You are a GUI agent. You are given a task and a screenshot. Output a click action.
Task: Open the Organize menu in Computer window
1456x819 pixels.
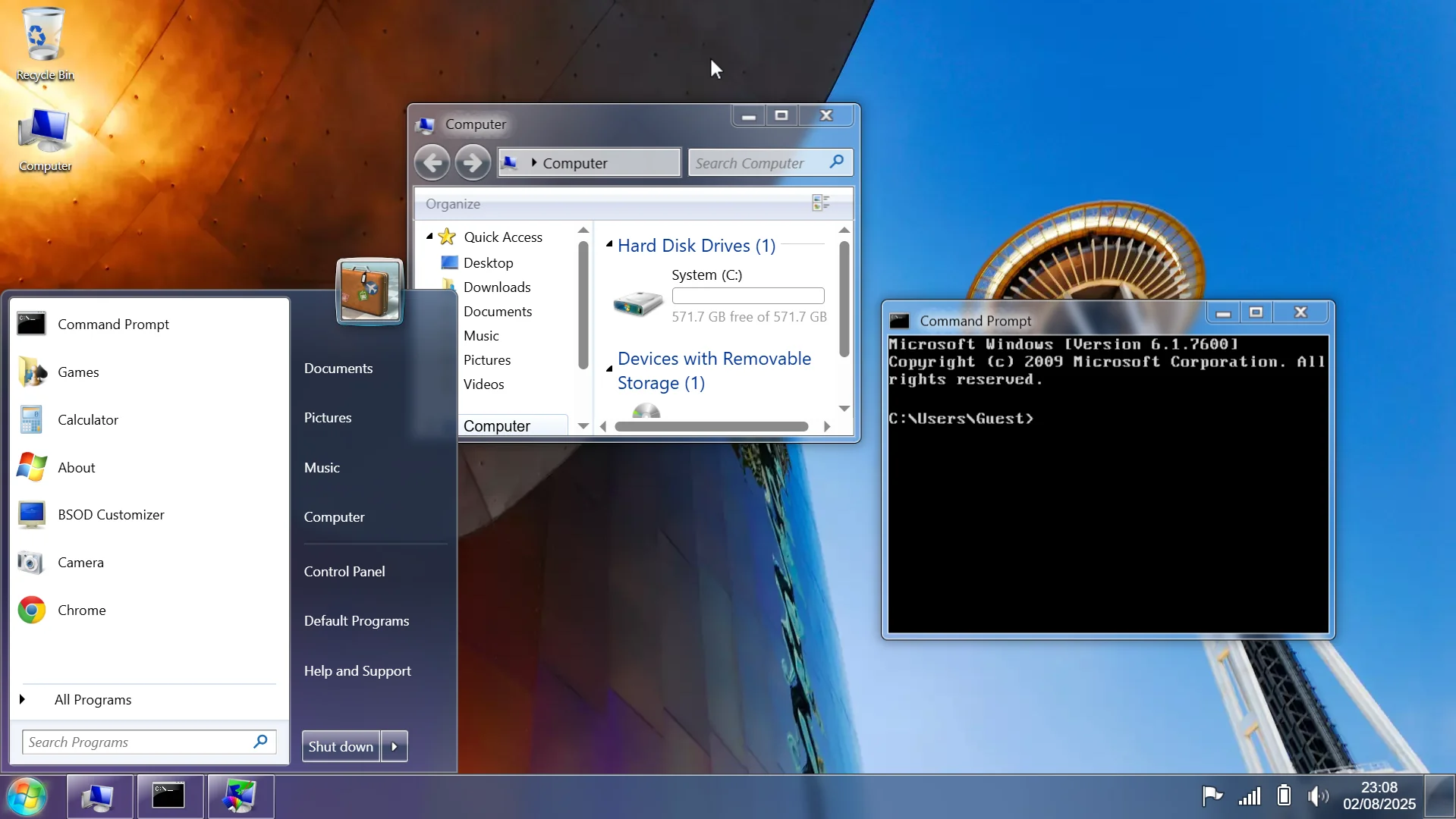tap(453, 203)
